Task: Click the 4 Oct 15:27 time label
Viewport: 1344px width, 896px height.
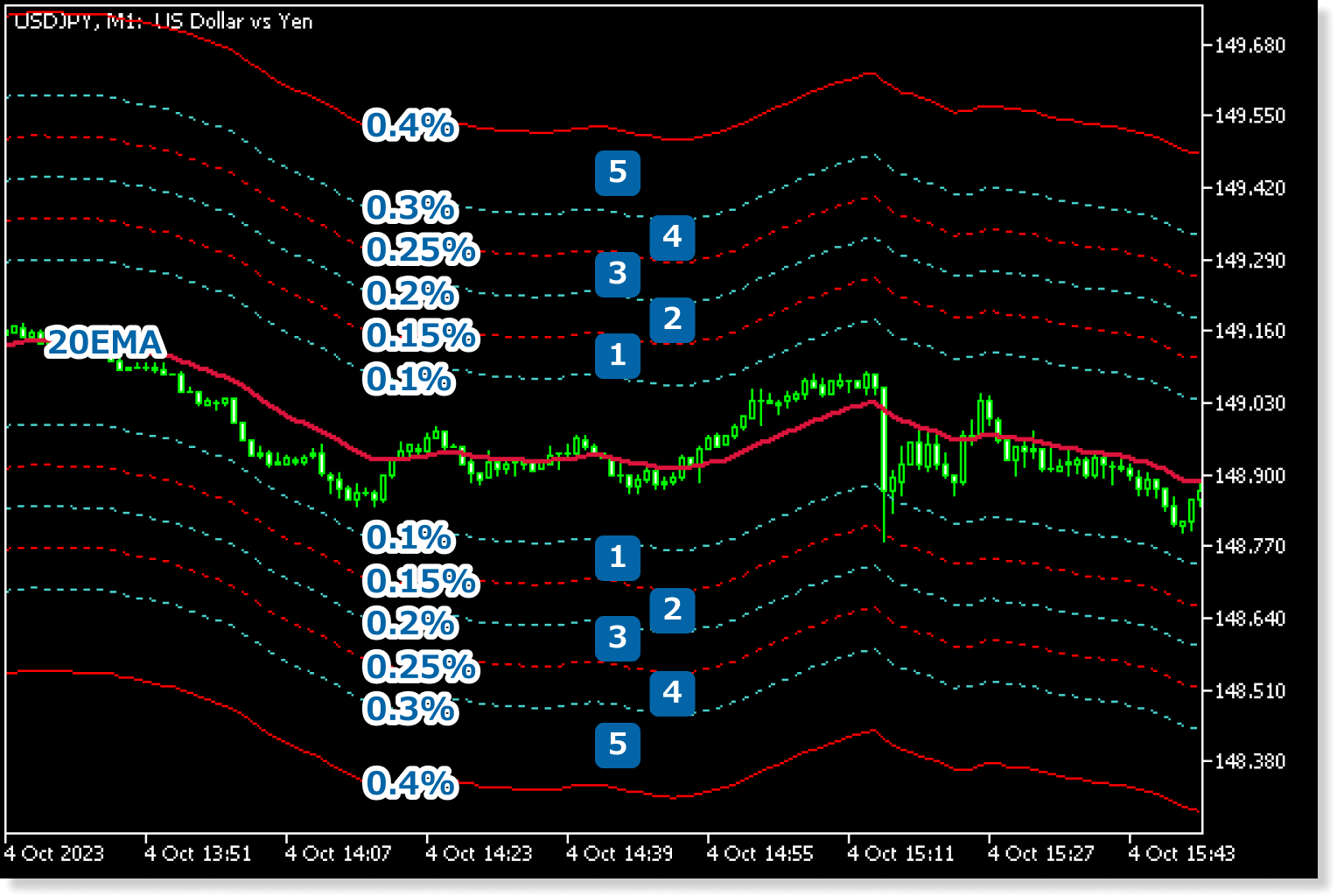Action: tap(1041, 853)
